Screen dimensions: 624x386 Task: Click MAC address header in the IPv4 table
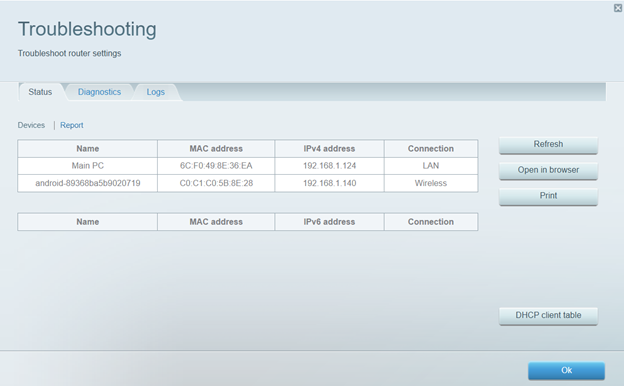(216, 148)
